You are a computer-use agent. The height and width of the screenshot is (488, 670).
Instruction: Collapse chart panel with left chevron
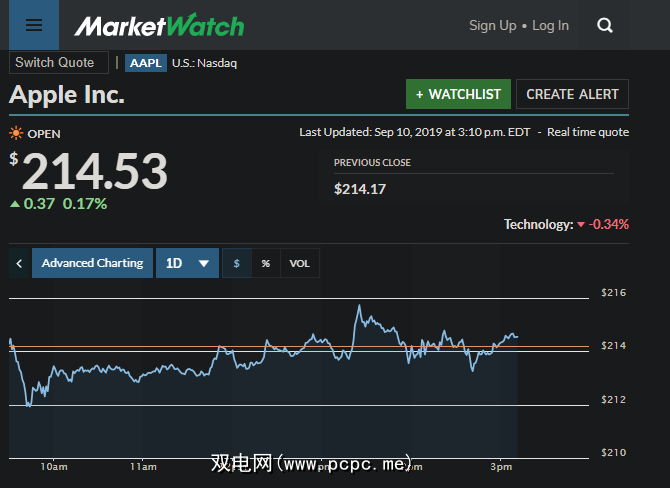19,263
